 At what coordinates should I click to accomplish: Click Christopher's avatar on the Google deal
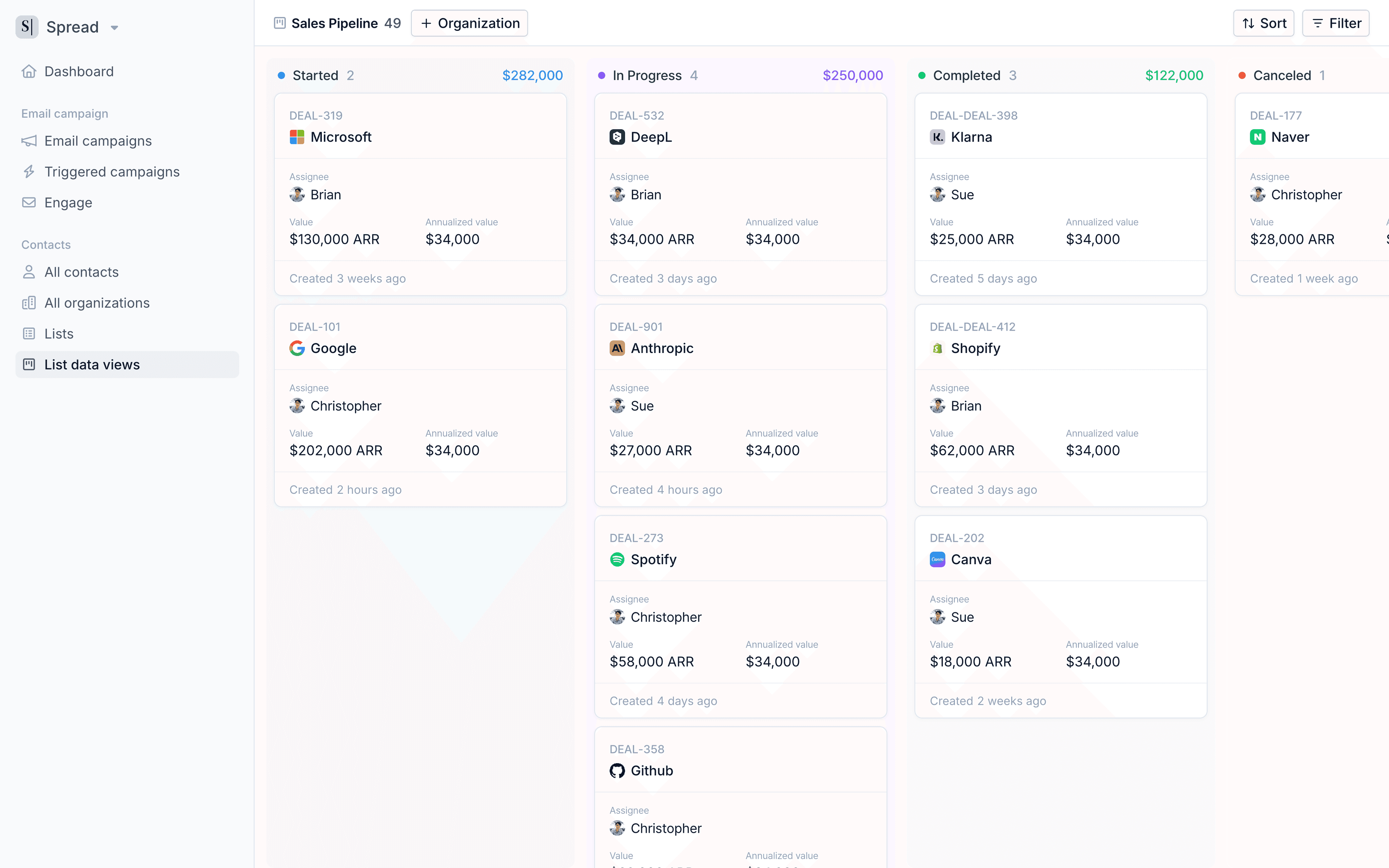tap(297, 406)
